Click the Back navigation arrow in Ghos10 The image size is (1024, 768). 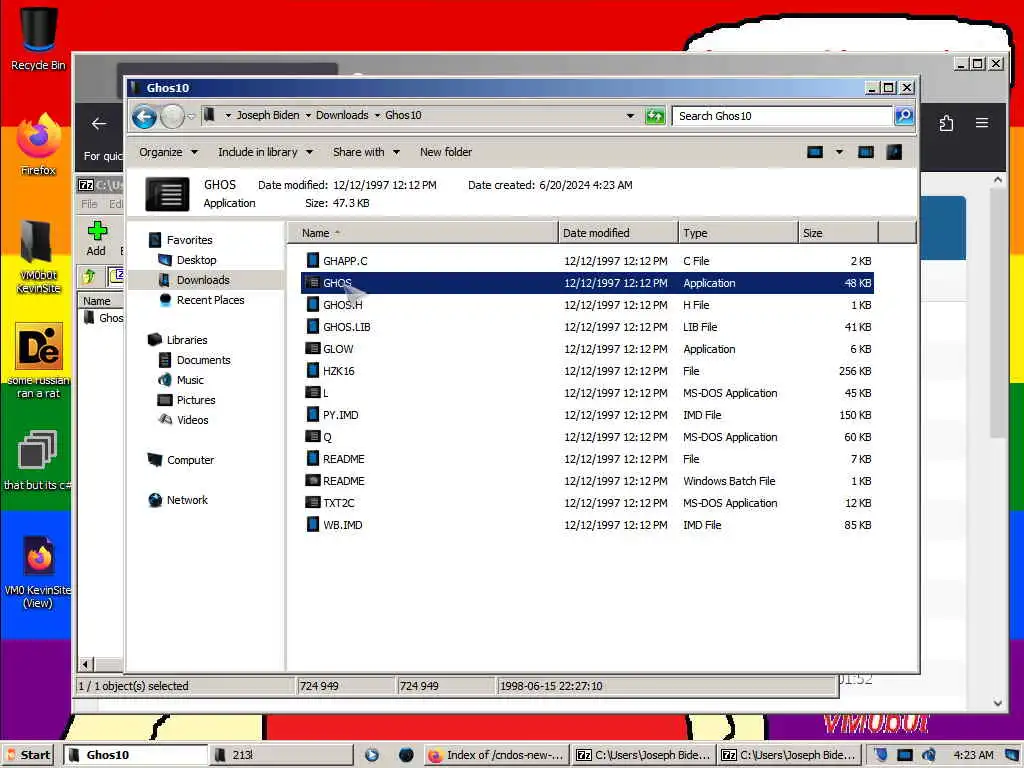tap(144, 117)
